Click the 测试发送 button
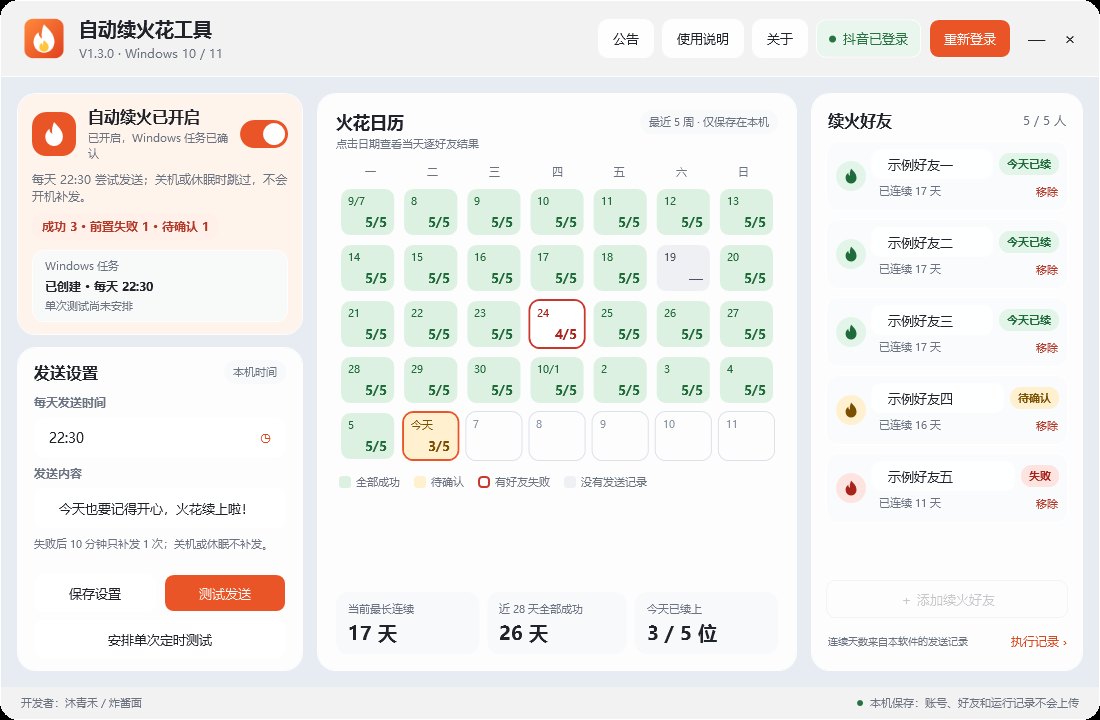 (224, 594)
